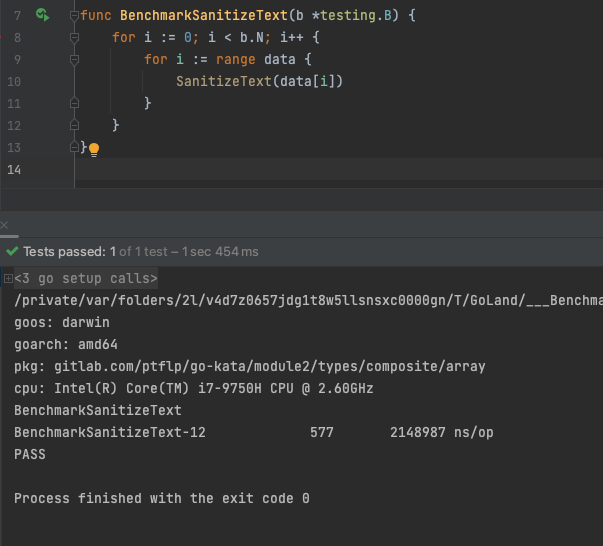Viewport: 603px width, 546px height.
Task: Click line number 14 in the gutter
Action: [x=13, y=170]
